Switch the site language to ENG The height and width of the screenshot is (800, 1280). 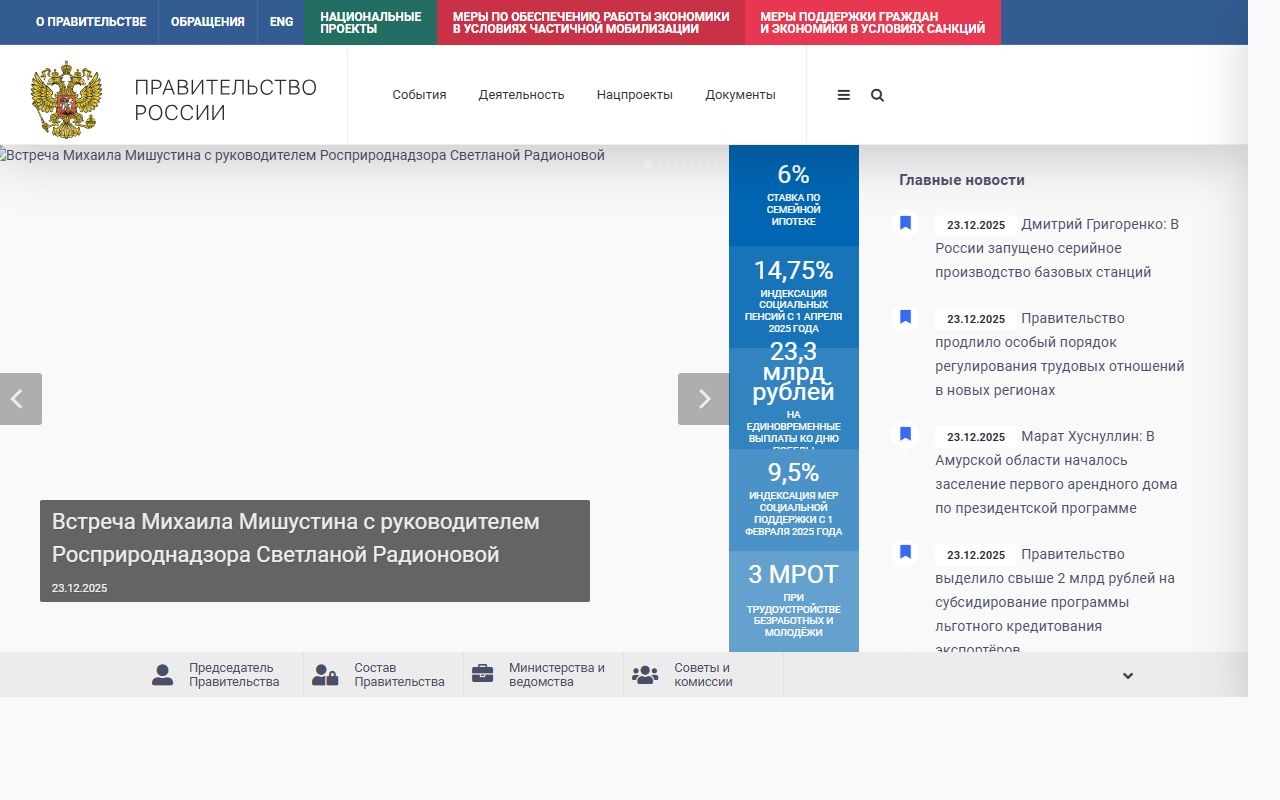coord(281,22)
